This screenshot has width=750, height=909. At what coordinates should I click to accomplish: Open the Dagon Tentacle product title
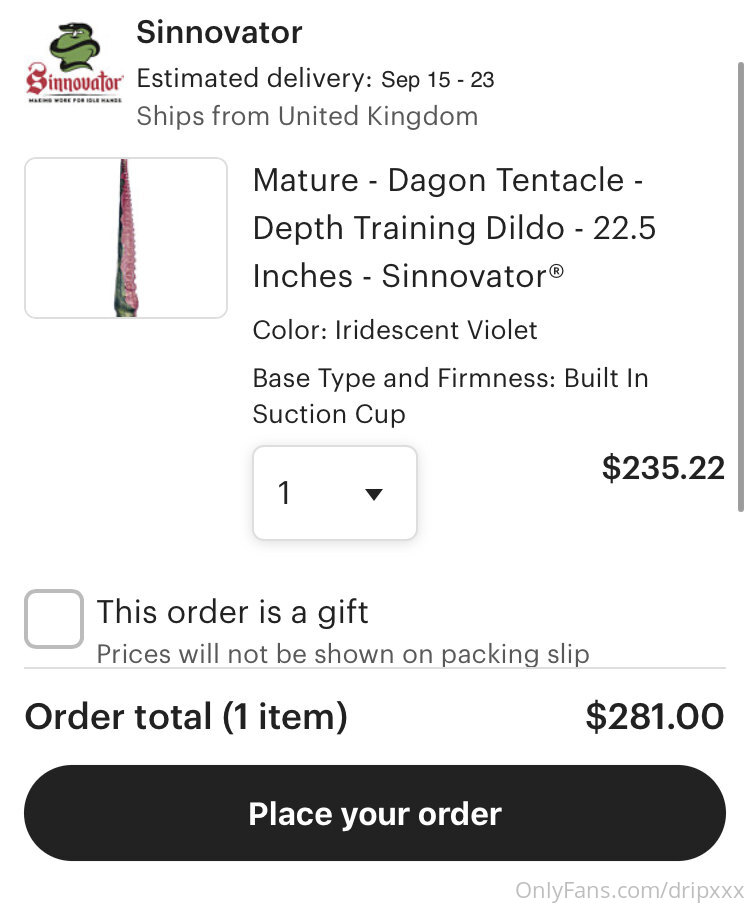454,227
